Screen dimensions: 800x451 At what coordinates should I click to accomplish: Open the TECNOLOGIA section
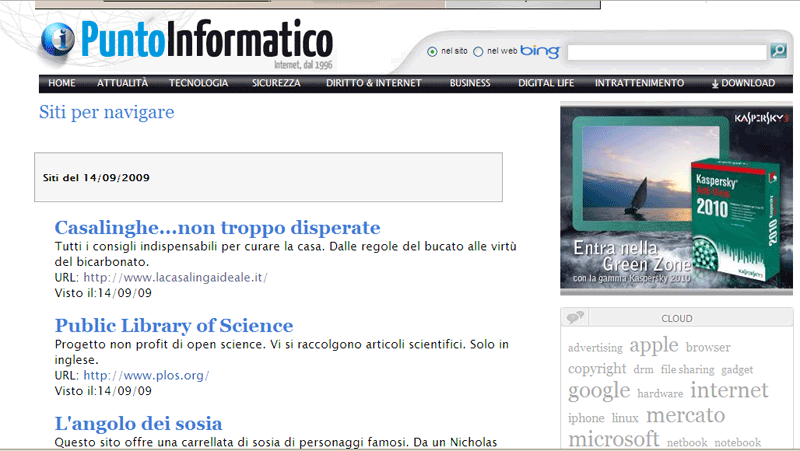198,83
